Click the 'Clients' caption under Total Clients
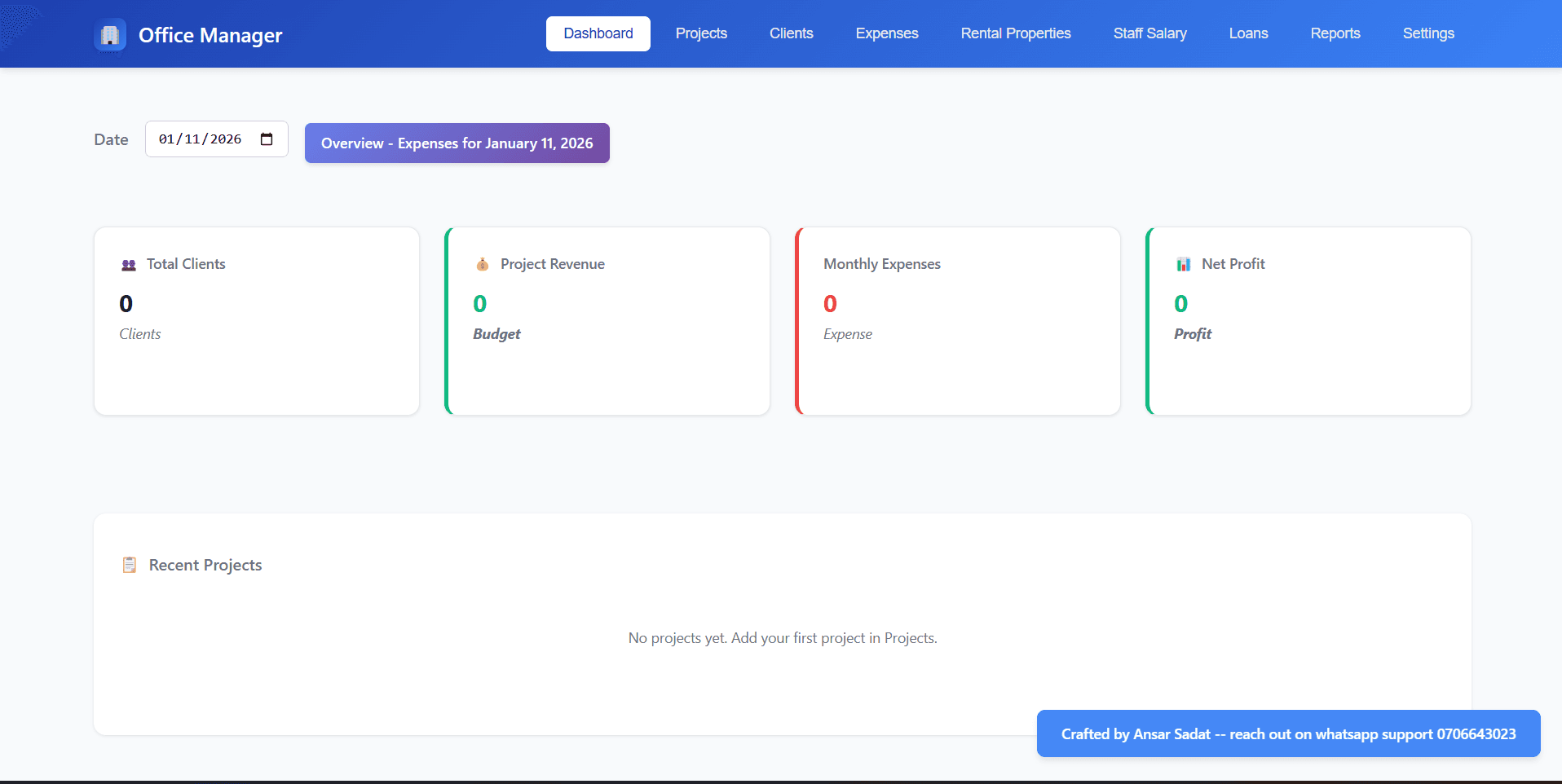The height and width of the screenshot is (784, 1562). click(140, 334)
